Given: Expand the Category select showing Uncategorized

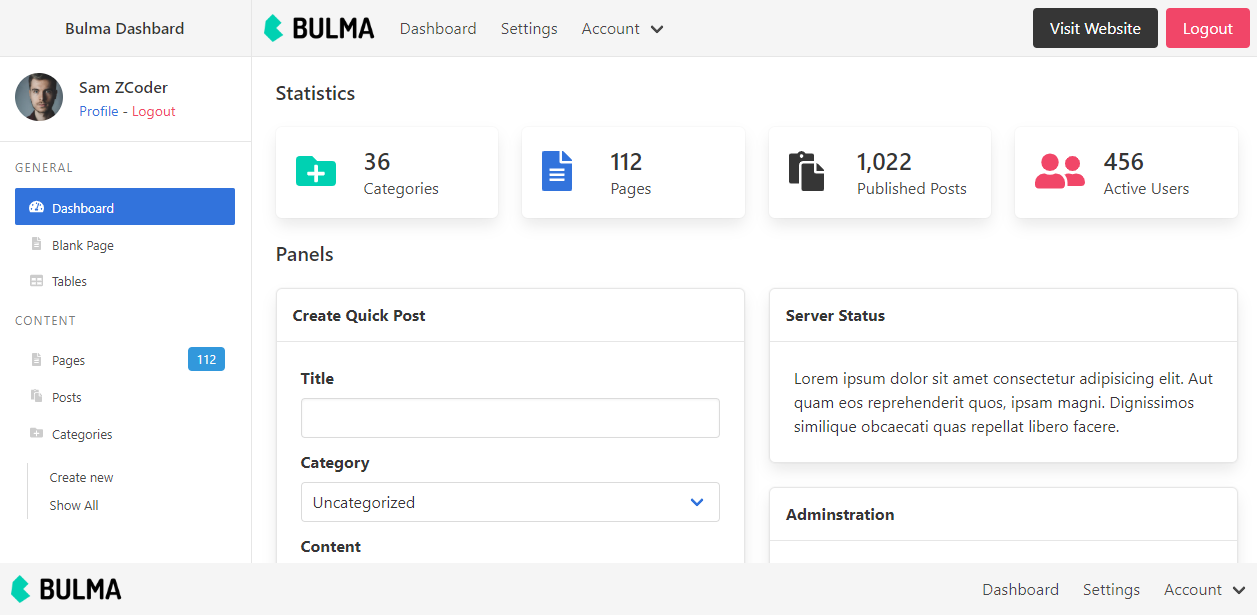Looking at the screenshot, I should coord(510,502).
